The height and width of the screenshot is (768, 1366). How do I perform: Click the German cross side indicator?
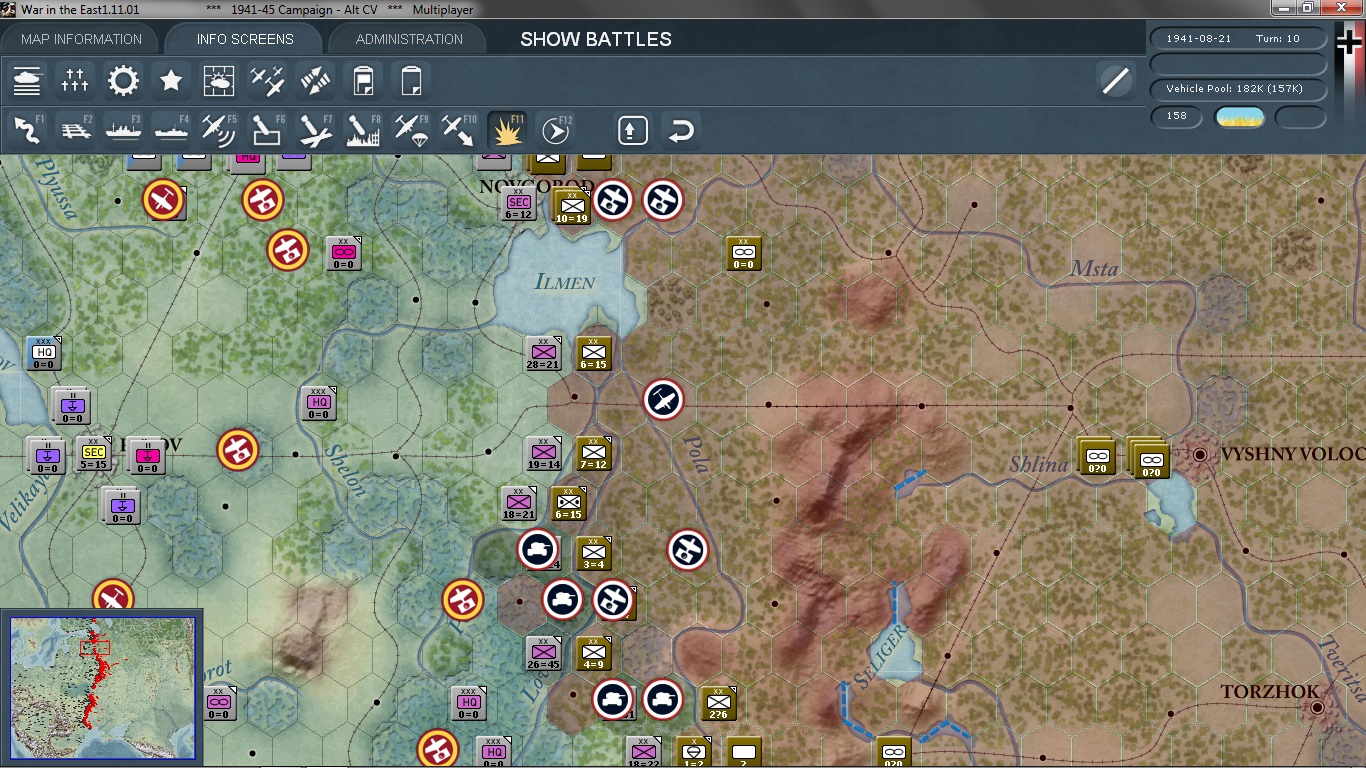tap(1349, 44)
